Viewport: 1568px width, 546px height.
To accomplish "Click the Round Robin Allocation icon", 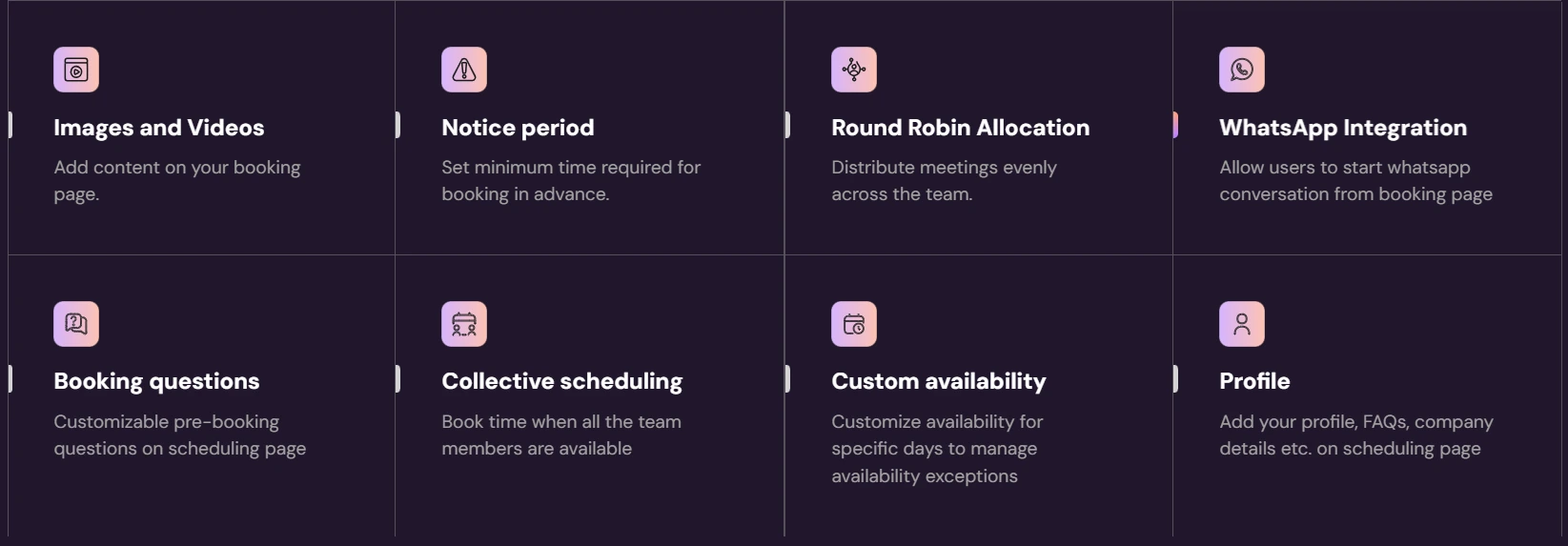I will pos(854,70).
